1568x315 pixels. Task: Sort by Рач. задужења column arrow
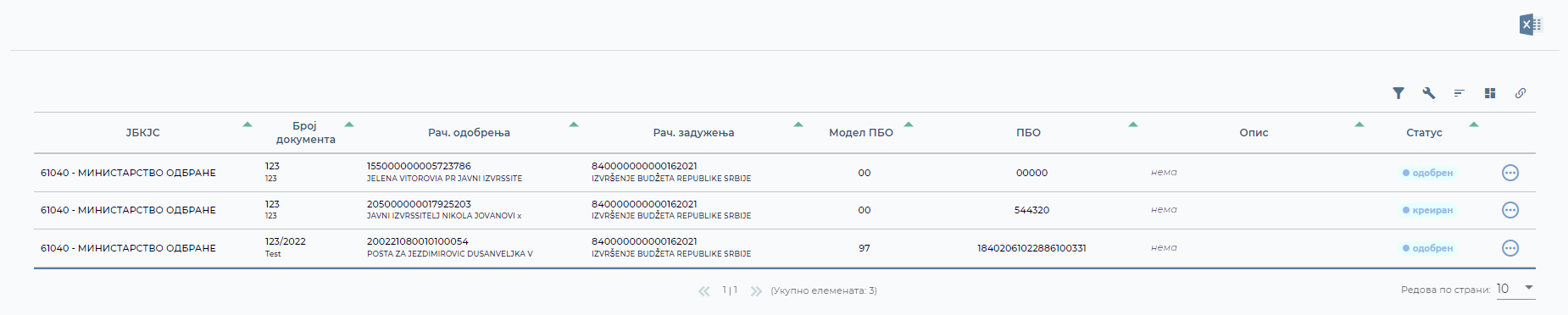coord(798,124)
